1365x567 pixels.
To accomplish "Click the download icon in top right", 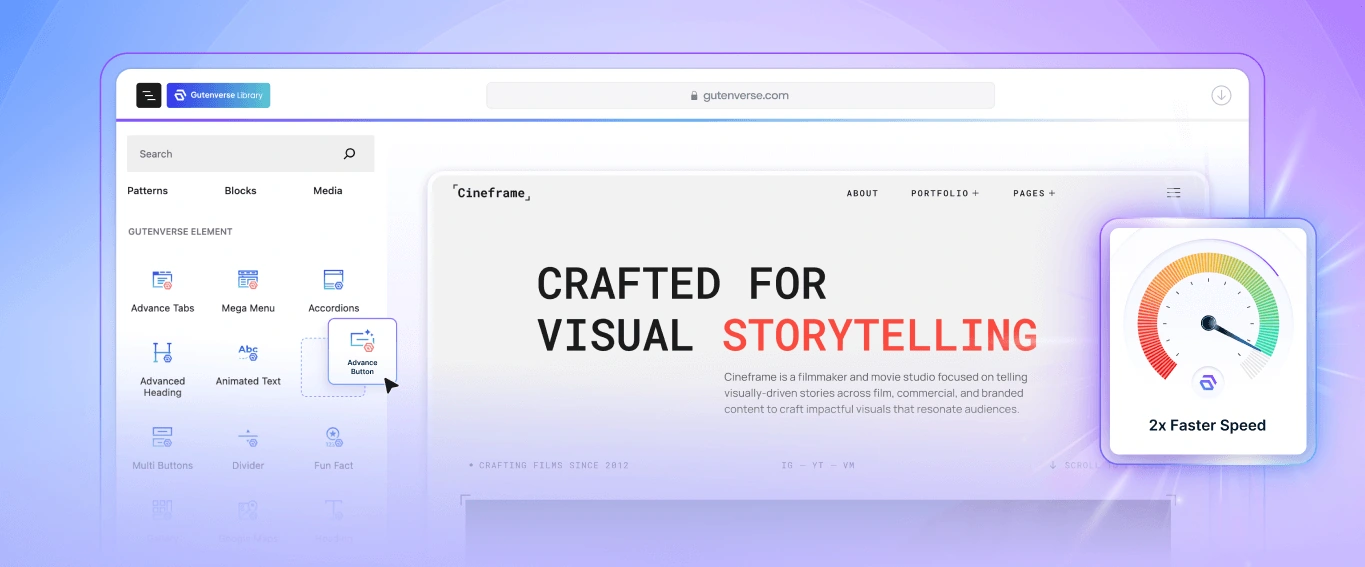I will pyautogui.click(x=1221, y=95).
